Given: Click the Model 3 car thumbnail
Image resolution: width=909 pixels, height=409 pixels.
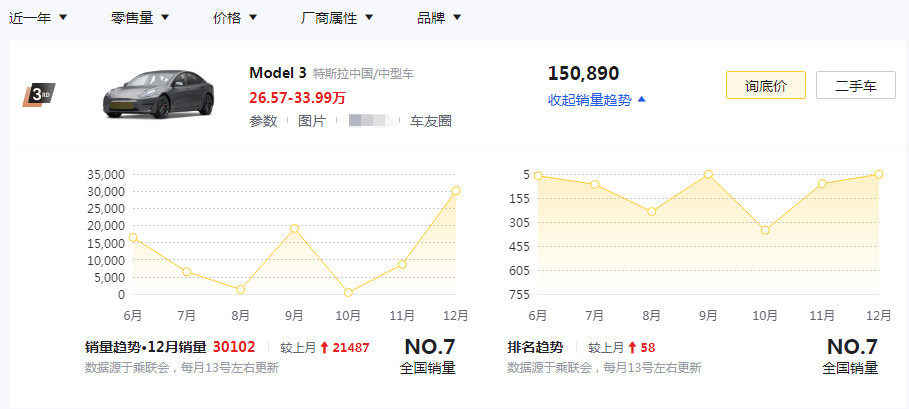Looking at the screenshot, I should (x=158, y=93).
